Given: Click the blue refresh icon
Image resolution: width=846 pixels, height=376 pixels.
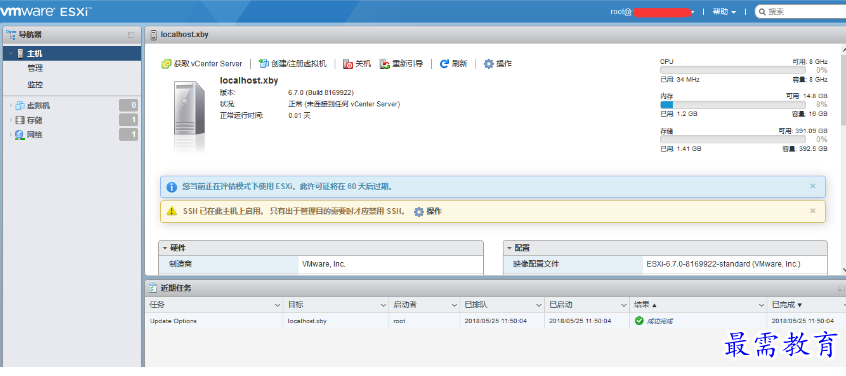Looking at the screenshot, I should (445, 64).
